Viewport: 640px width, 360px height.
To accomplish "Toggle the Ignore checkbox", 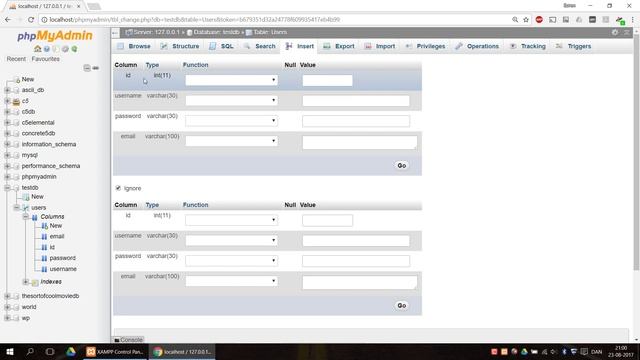I will pos(118,188).
